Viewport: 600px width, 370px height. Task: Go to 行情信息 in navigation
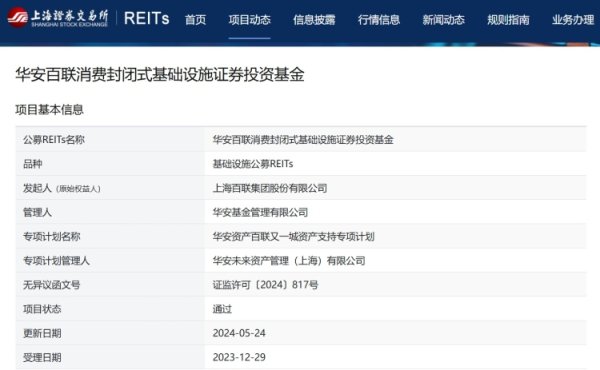pyautogui.click(x=379, y=20)
